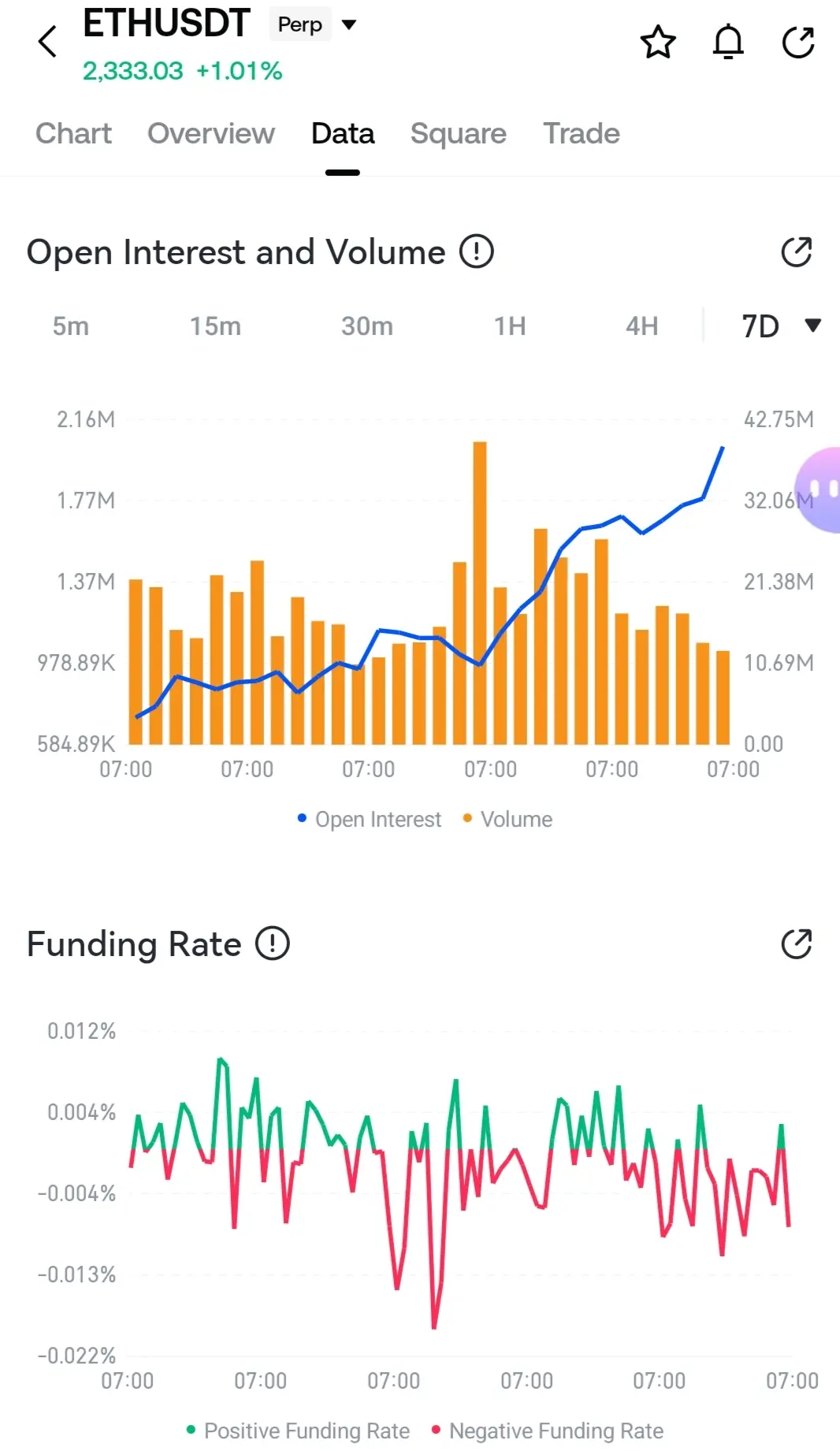Select the 5m interval
The width and height of the screenshot is (840, 1451).
[x=71, y=326]
